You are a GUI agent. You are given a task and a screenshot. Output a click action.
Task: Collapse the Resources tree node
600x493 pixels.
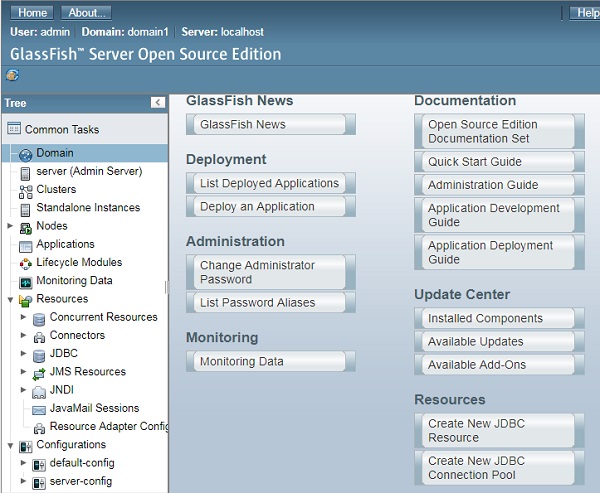click(10, 300)
